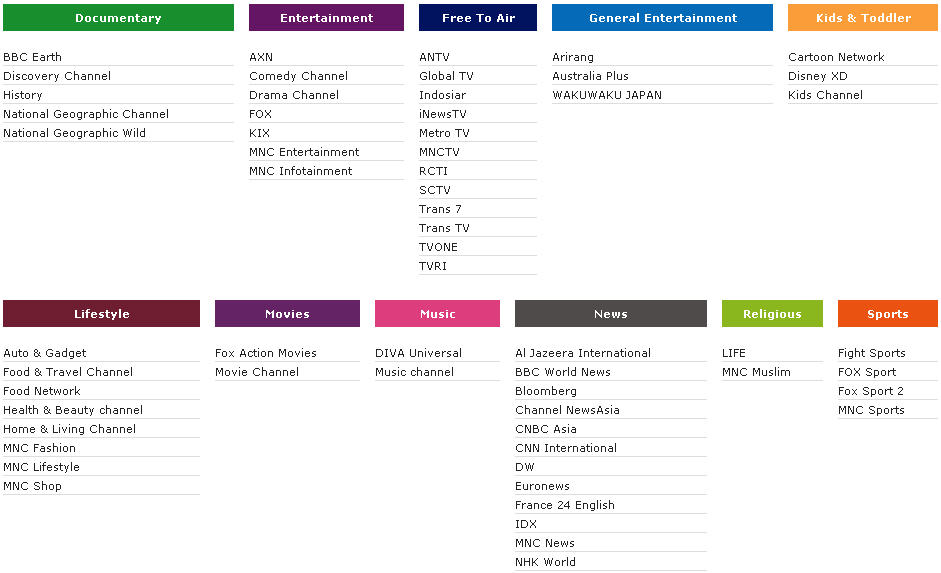Select National Geographic Wild channel

tap(74, 133)
